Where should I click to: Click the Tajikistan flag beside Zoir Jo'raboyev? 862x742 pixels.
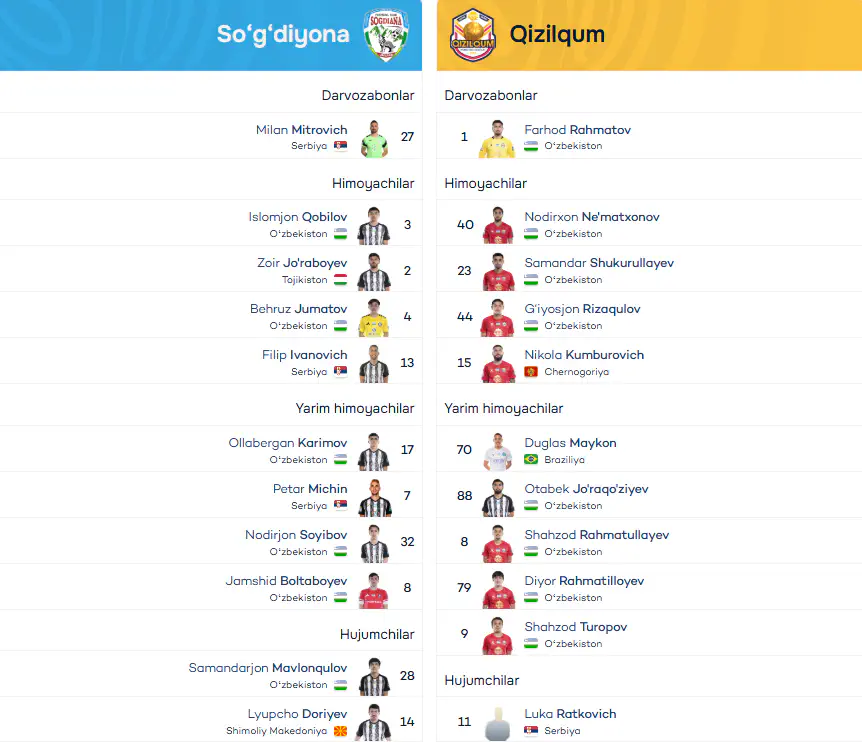pyautogui.click(x=341, y=280)
